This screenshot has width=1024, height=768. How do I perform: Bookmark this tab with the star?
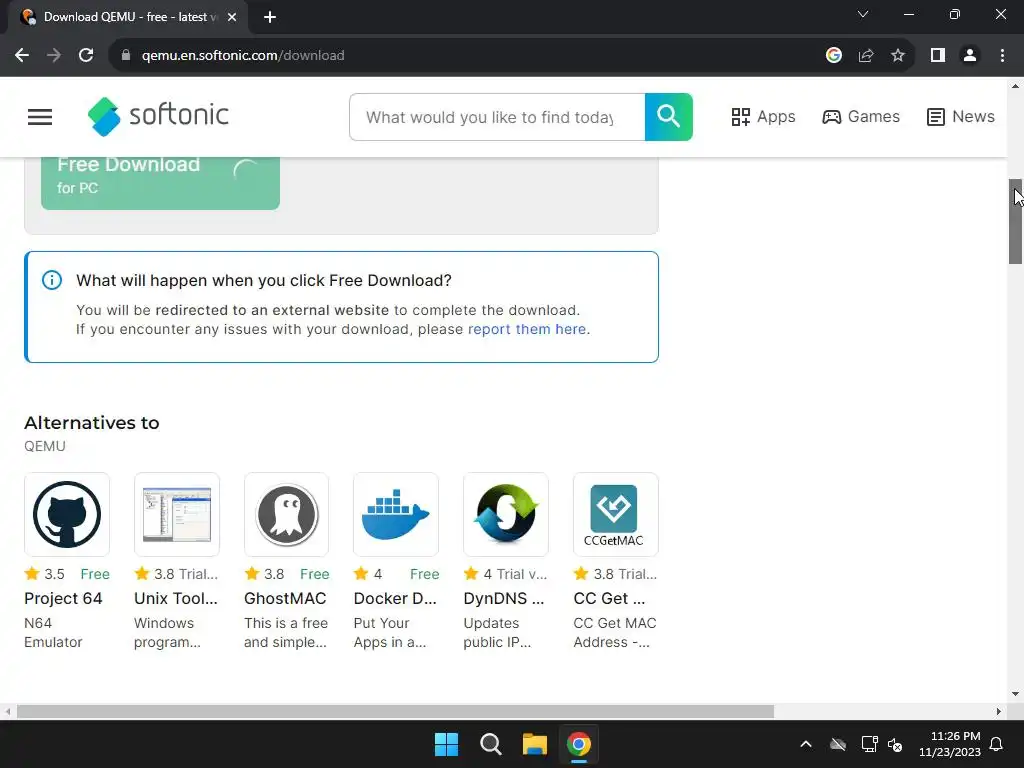[898, 56]
